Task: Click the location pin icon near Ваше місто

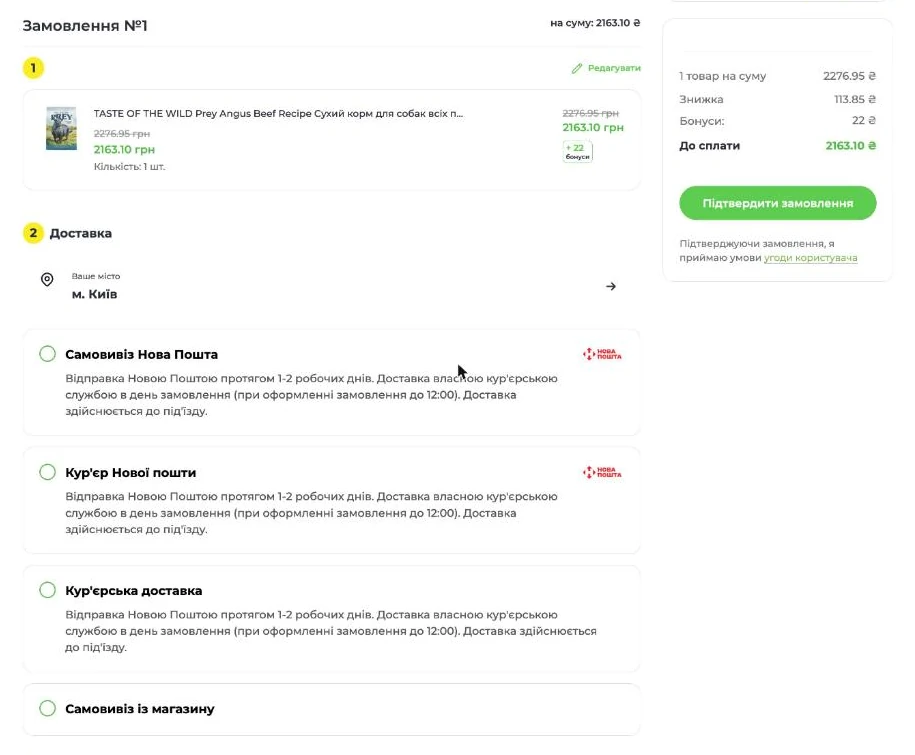Action: [x=47, y=279]
